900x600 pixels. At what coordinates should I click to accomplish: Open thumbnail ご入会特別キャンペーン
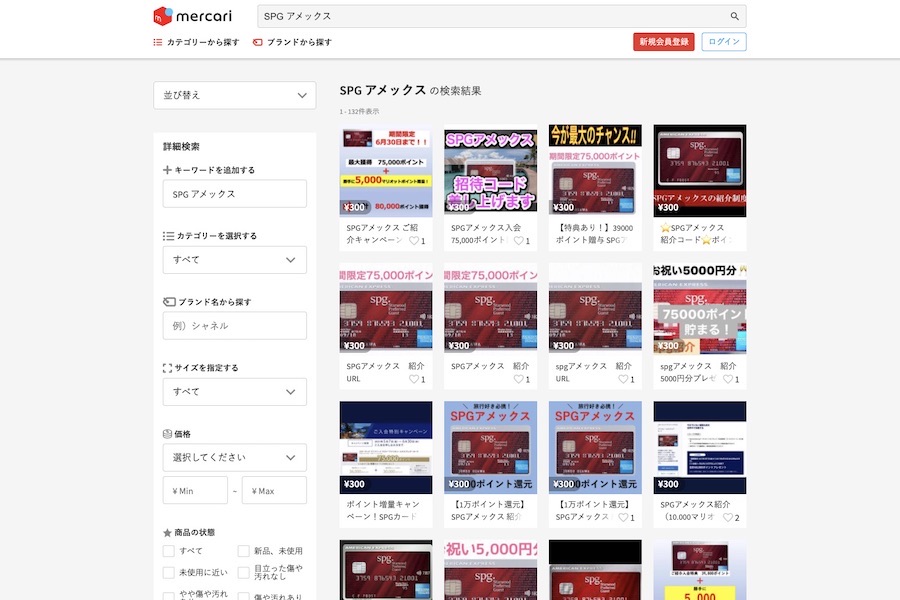click(386, 447)
